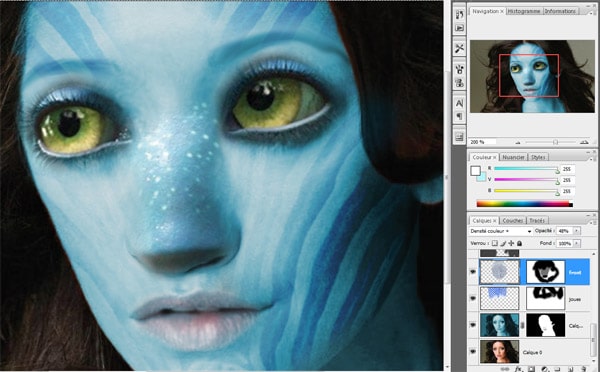Open the Densité couleur blend mode dropdown

(501, 231)
